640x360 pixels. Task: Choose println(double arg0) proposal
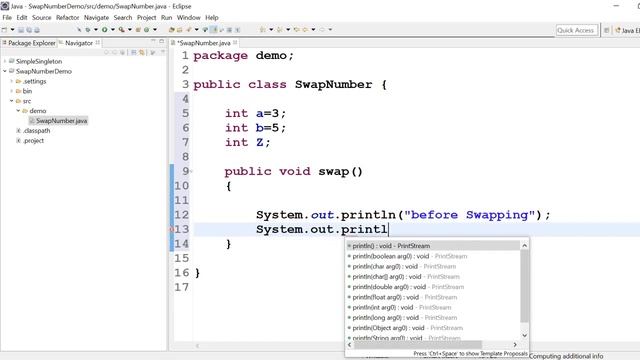433,287
